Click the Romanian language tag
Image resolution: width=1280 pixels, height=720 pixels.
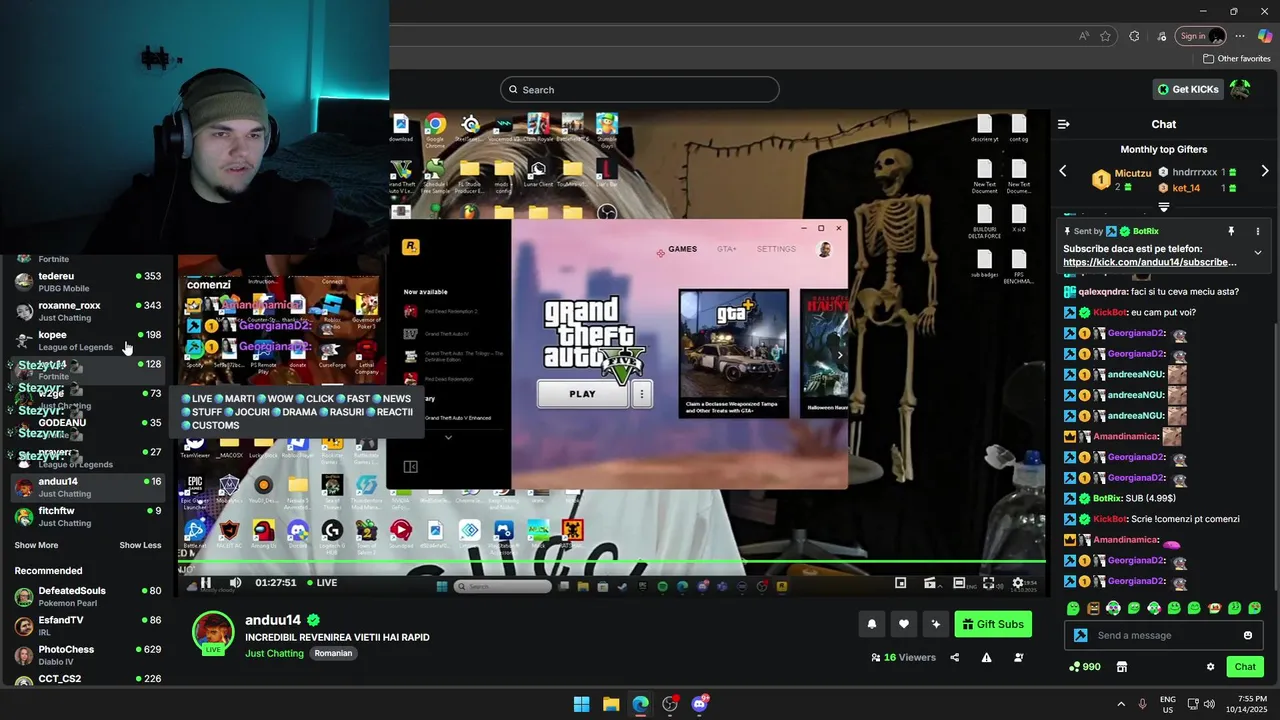point(333,653)
